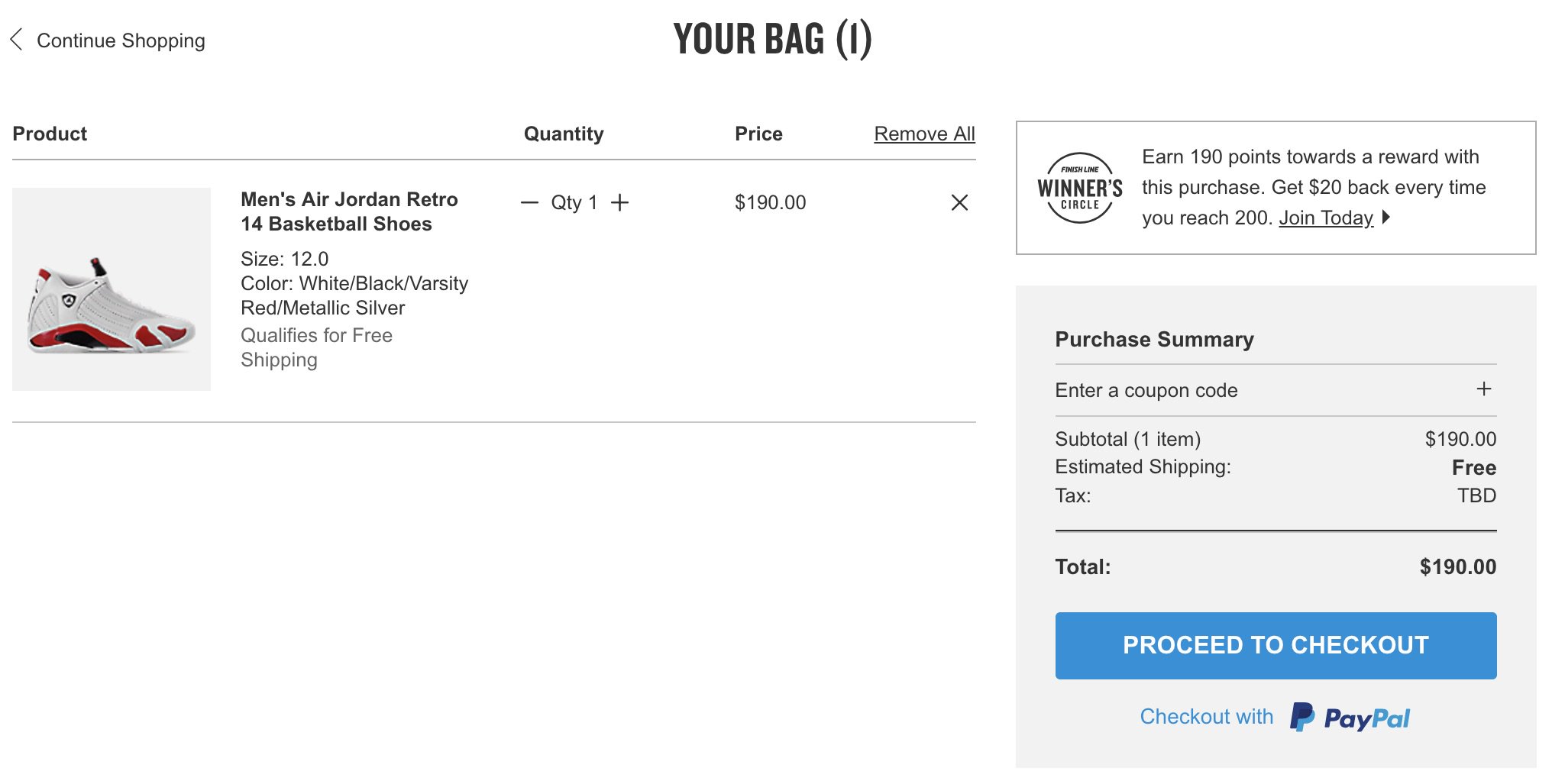This screenshot has width=1552, height=784.
Task: Click Remove All link
Action: point(924,134)
